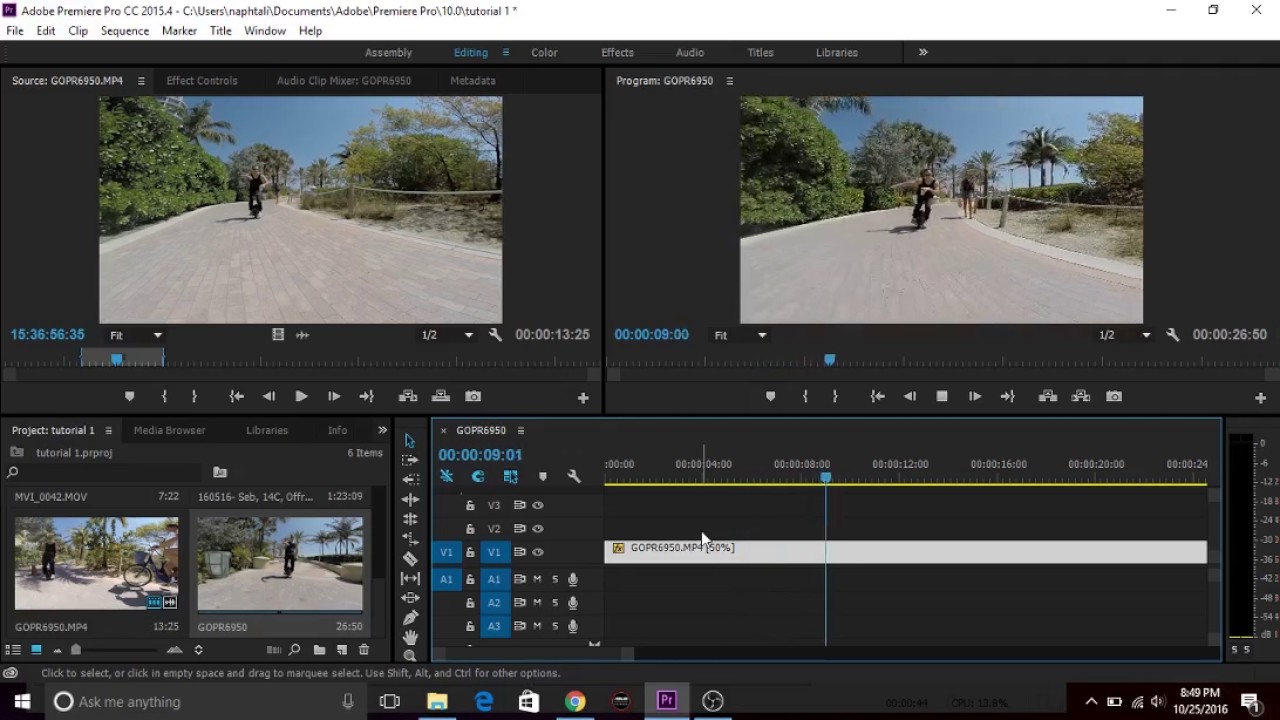Select the Track Select Forward tool
Screen dimensions: 1280x720
click(x=410, y=460)
